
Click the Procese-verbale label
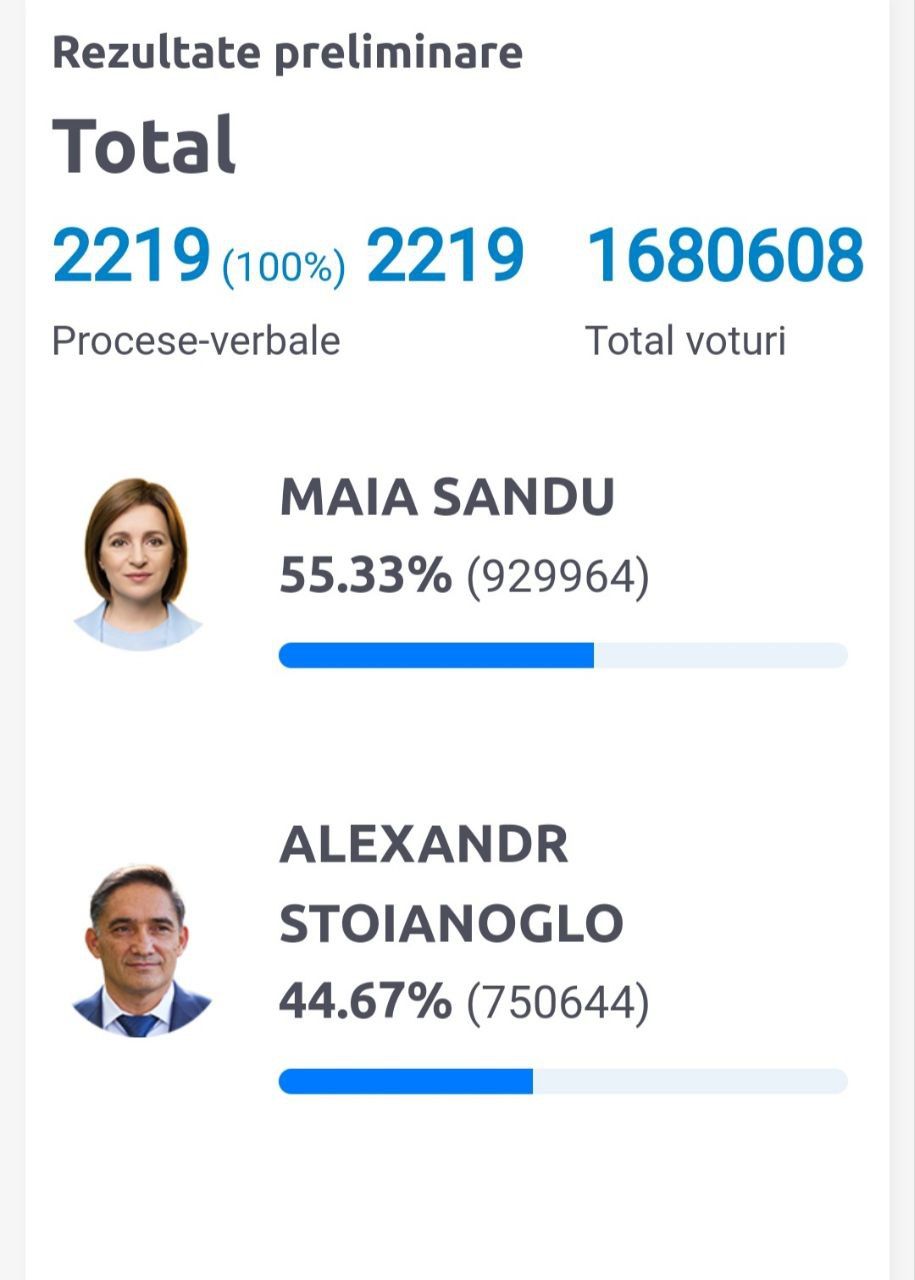click(196, 341)
